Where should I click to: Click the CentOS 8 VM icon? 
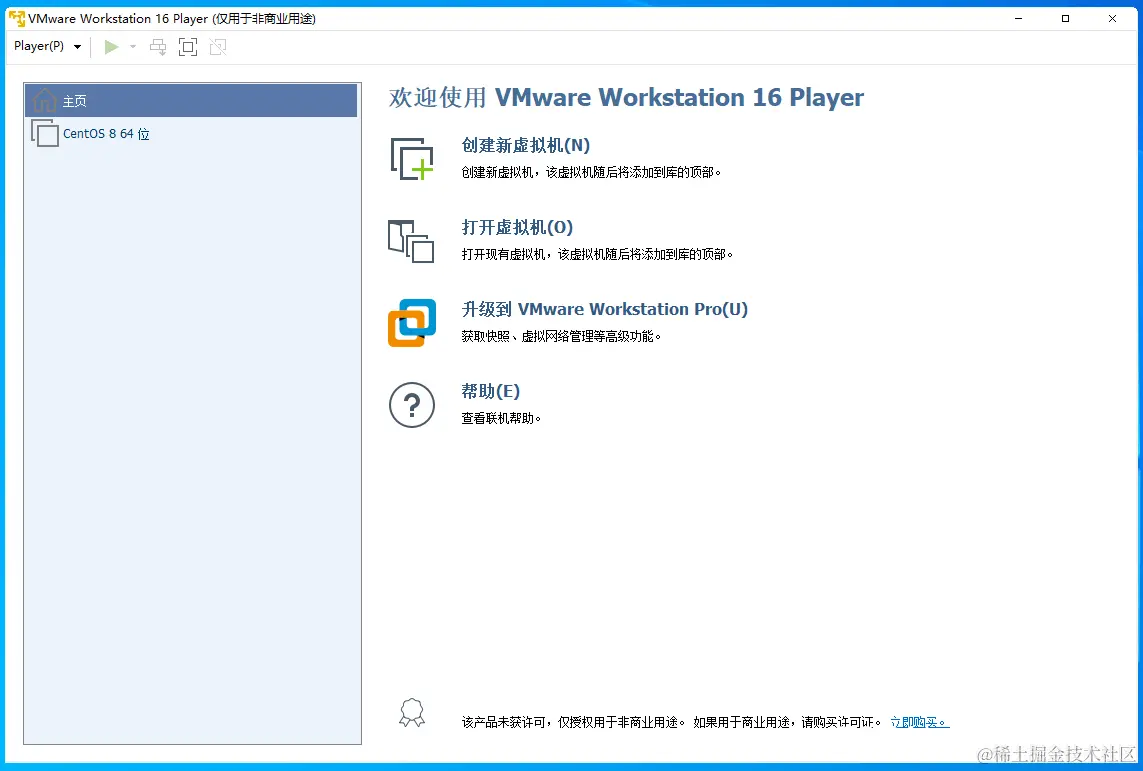coord(44,133)
